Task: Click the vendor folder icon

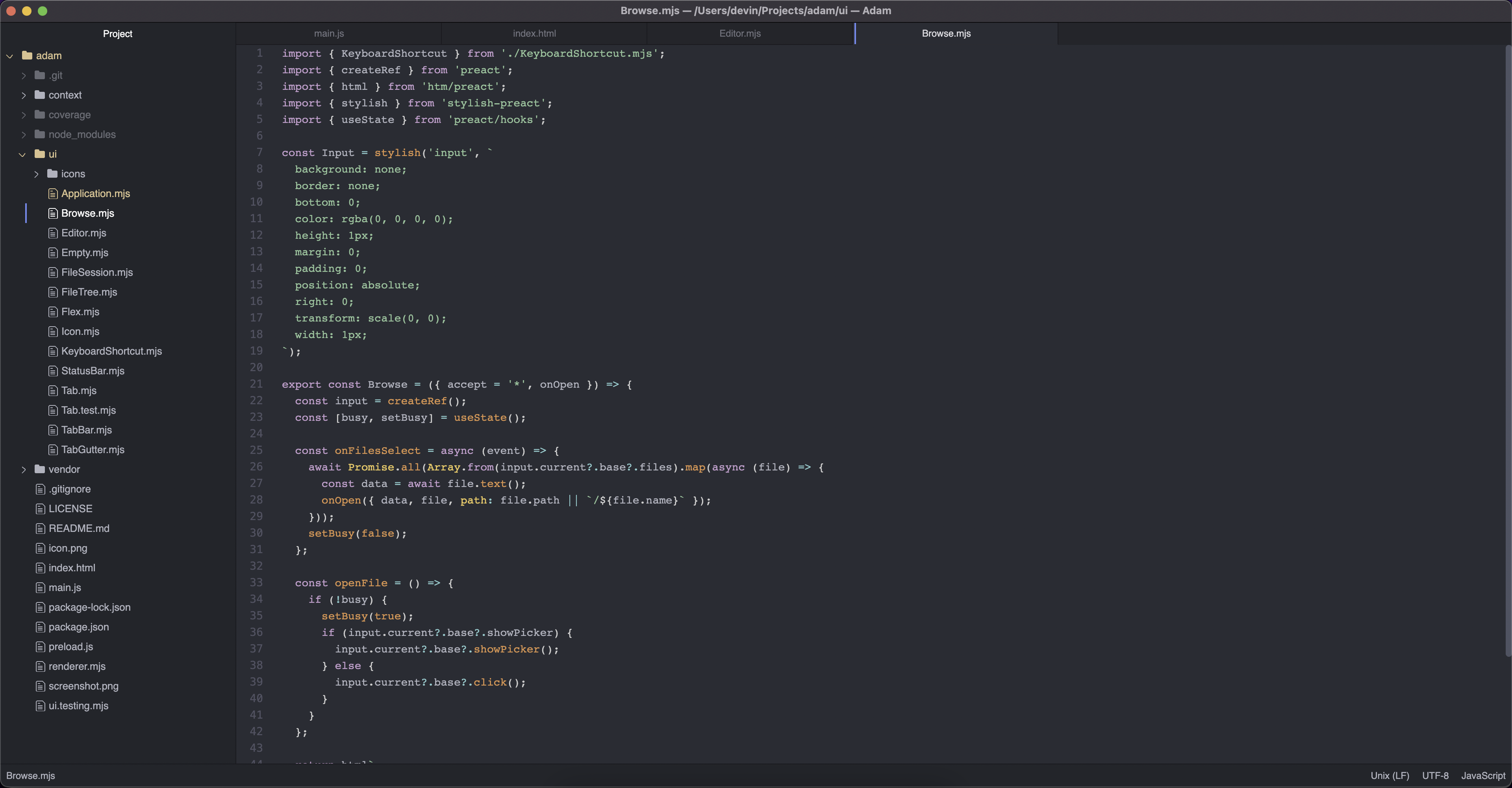Action: [x=40, y=469]
